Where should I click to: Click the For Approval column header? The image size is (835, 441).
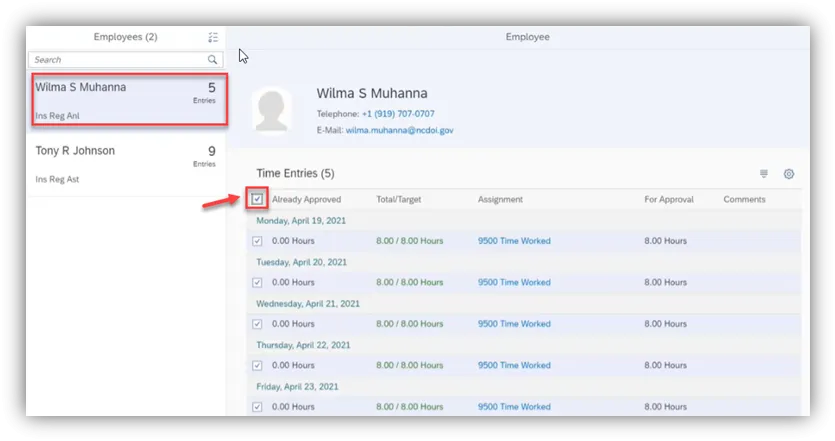coord(669,200)
